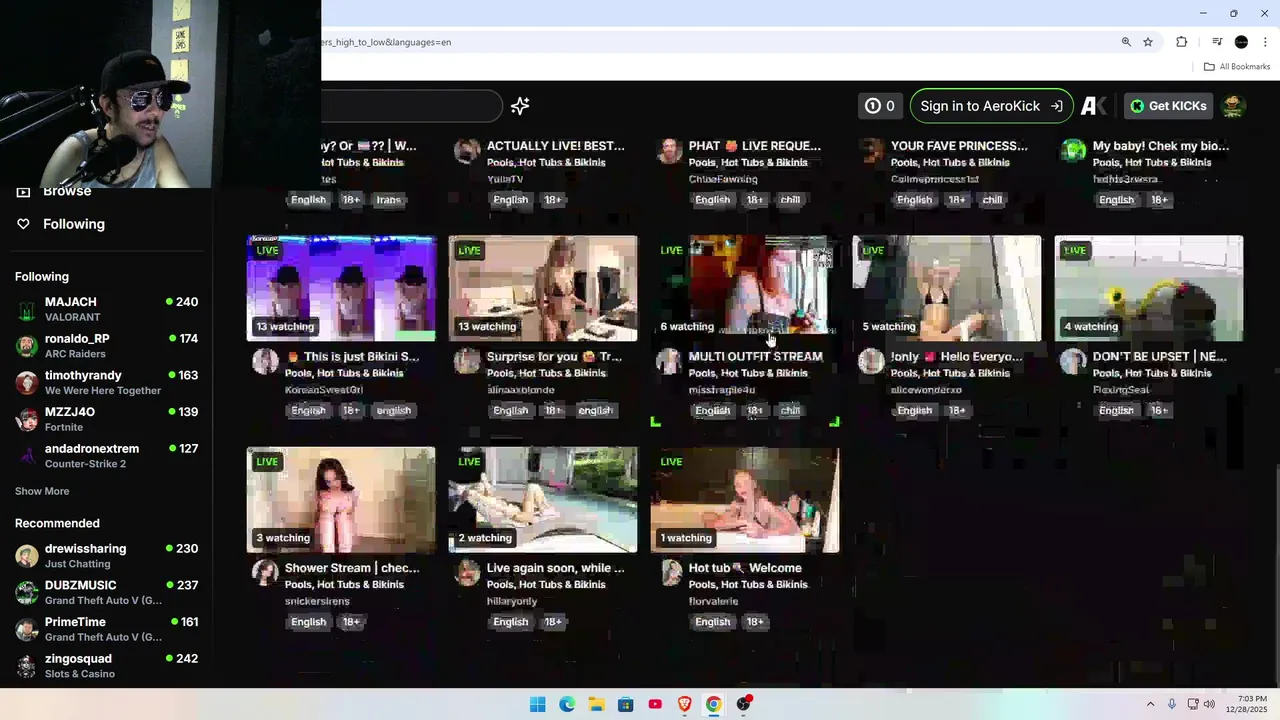The height and width of the screenshot is (720, 1280).
Task: Expand hidden system tray icons chevron
Action: click(1150, 704)
